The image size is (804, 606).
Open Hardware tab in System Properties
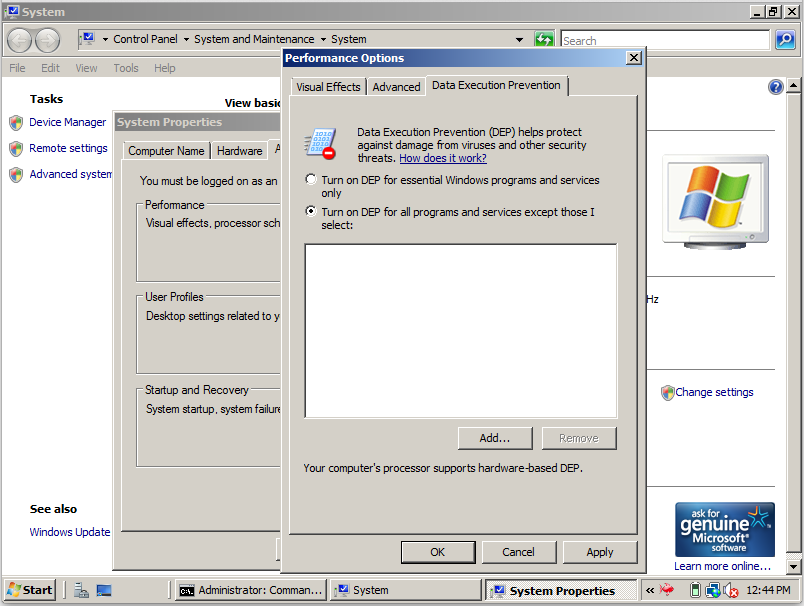coord(239,151)
